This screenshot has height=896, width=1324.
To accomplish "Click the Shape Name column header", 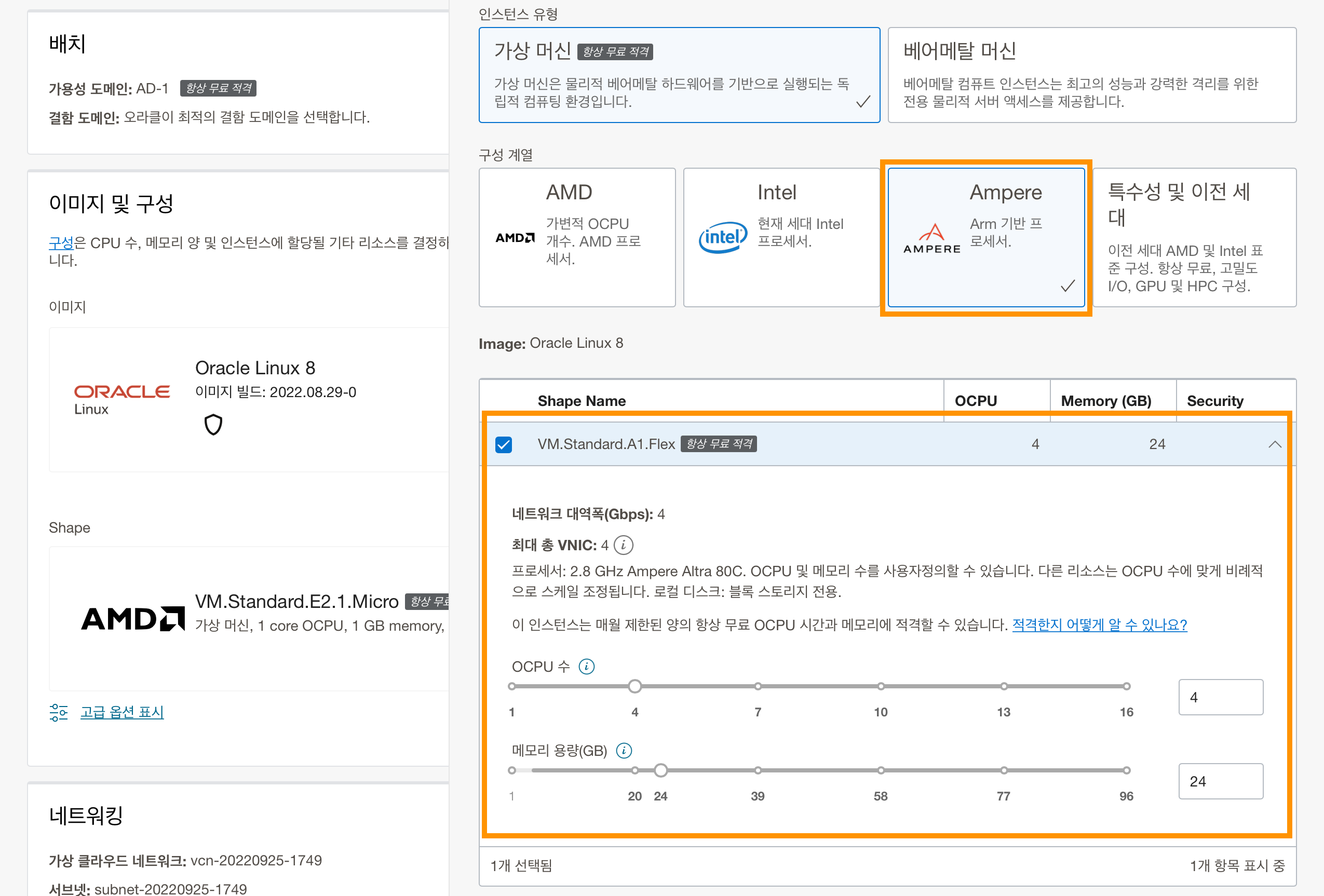I will point(582,401).
